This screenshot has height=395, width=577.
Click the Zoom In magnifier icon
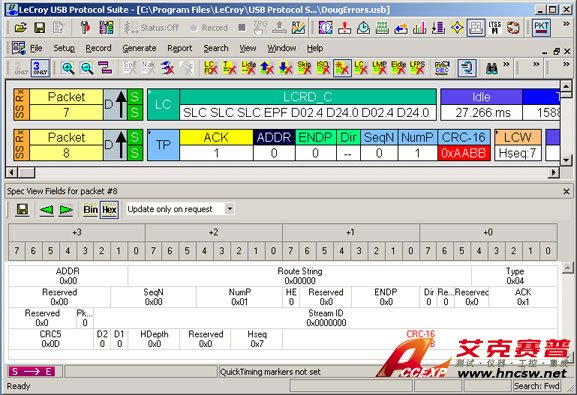point(68,68)
